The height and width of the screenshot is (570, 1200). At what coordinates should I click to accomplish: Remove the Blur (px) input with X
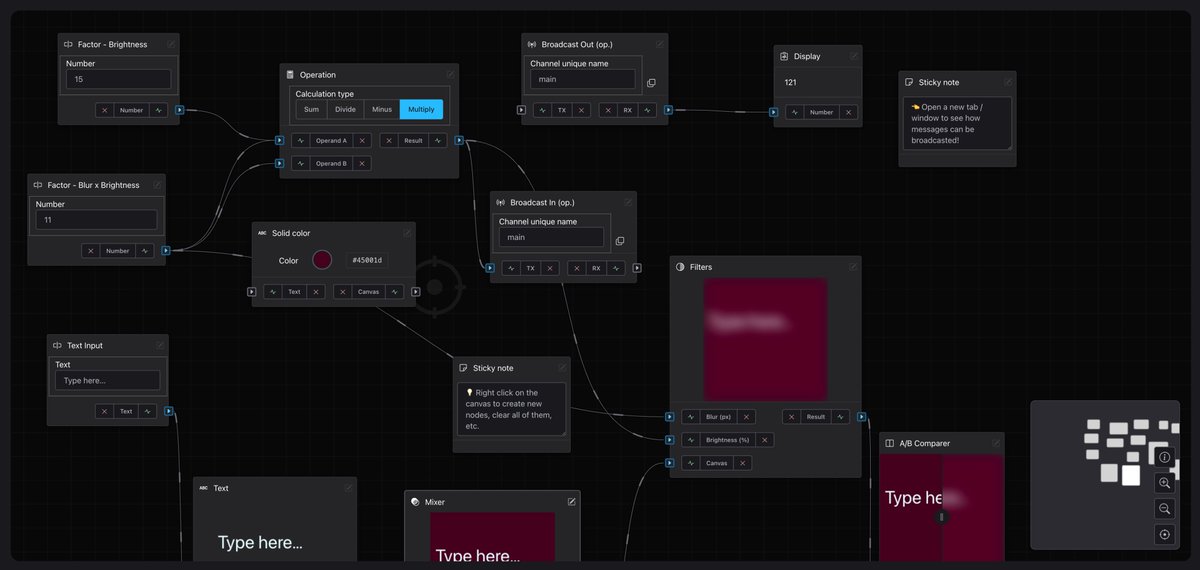[747, 417]
